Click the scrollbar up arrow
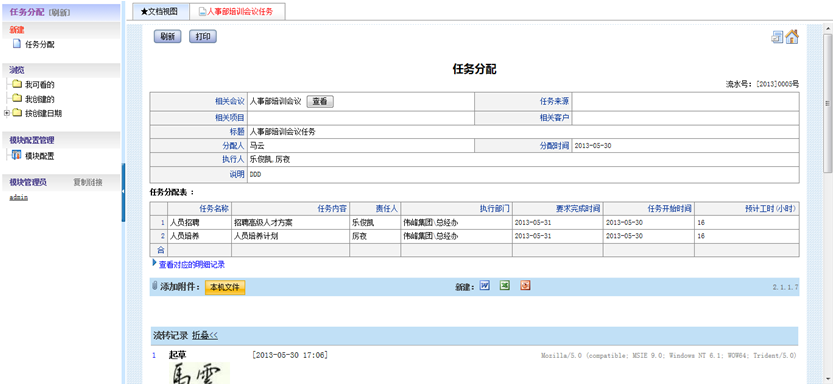The height and width of the screenshot is (385, 834). pyautogui.click(x=828, y=28)
